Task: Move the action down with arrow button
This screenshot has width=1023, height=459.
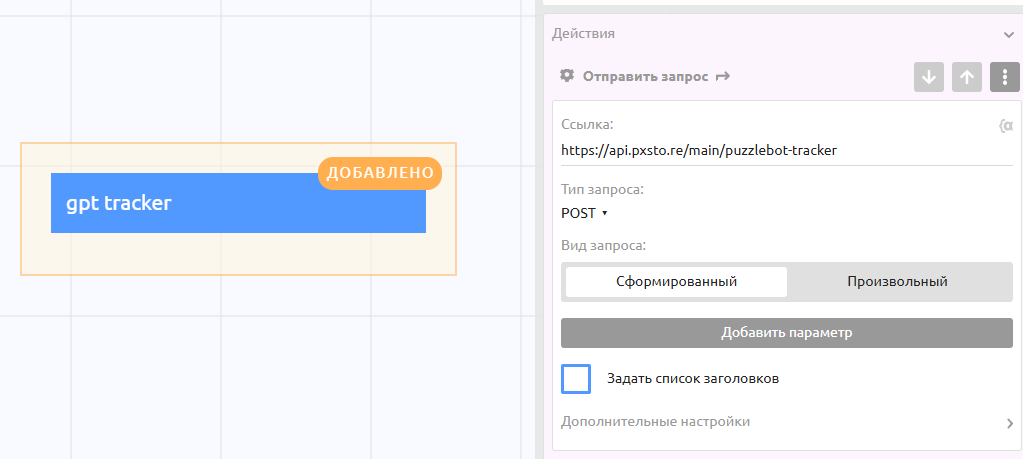Action: click(x=929, y=77)
